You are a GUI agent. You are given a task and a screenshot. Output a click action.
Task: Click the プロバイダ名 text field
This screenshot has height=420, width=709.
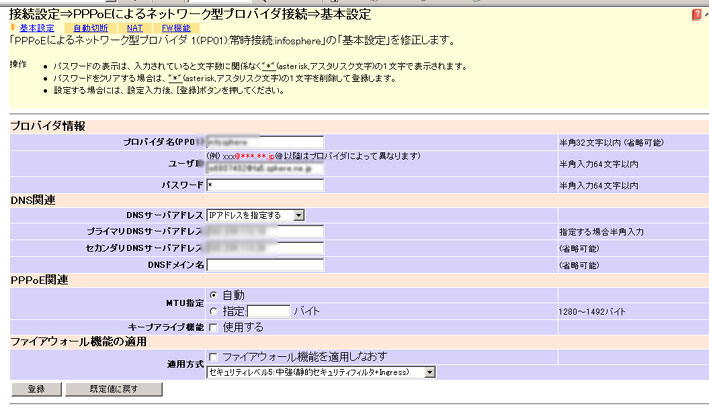[265, 142]
